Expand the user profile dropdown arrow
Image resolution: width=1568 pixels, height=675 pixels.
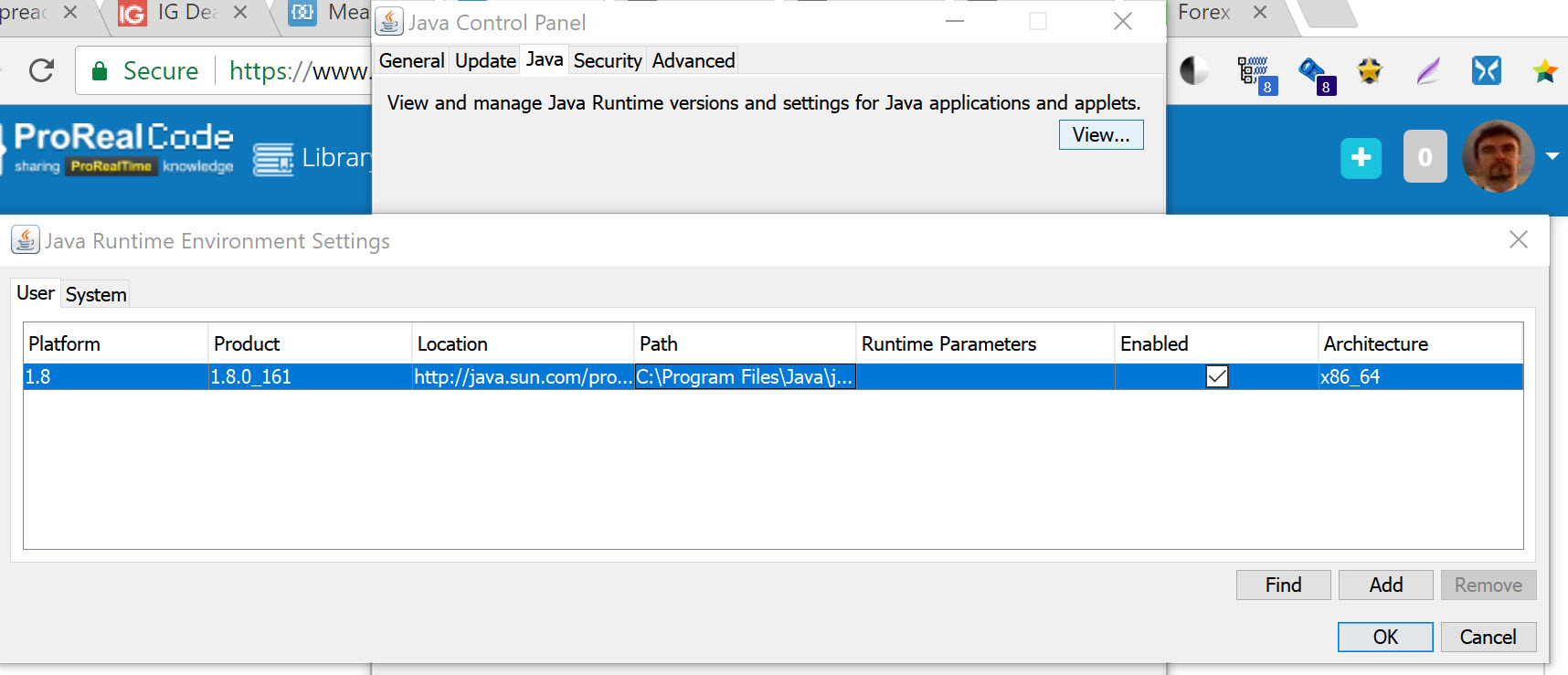1552,156
